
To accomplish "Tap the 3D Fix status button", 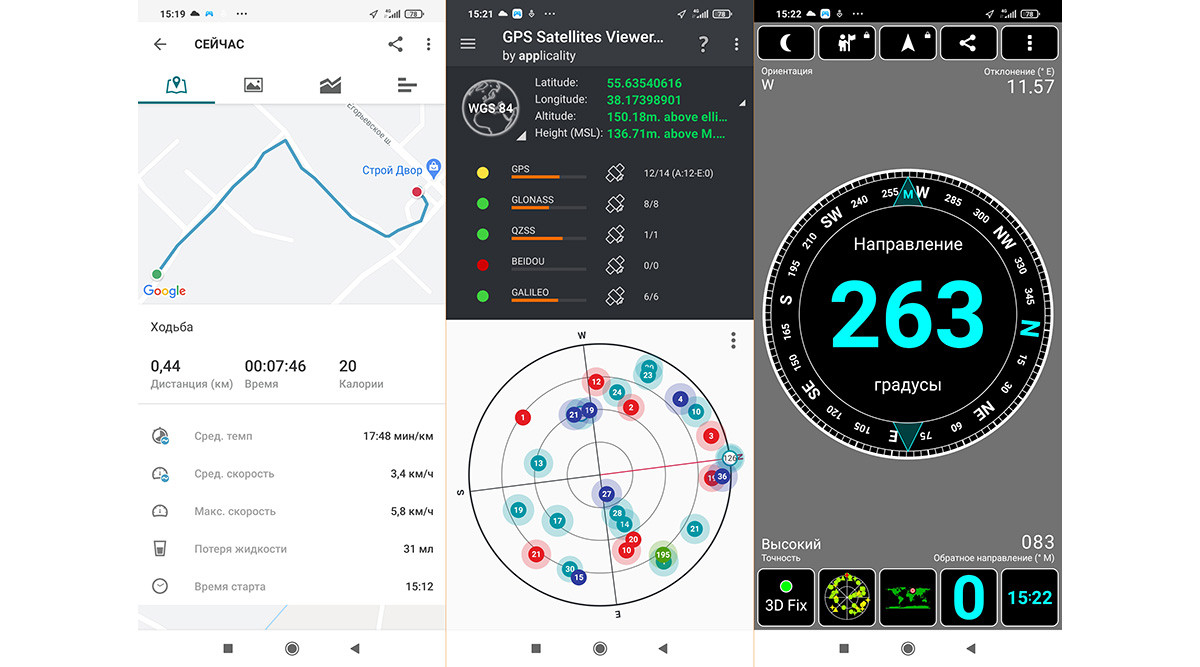I will coord(786,598).
